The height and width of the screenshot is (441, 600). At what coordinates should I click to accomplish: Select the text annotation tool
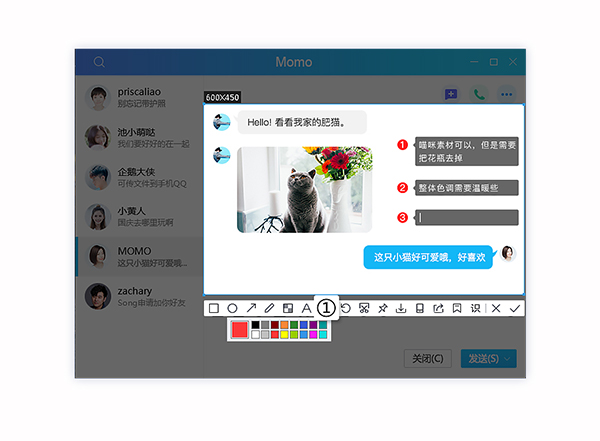(306, 308)
